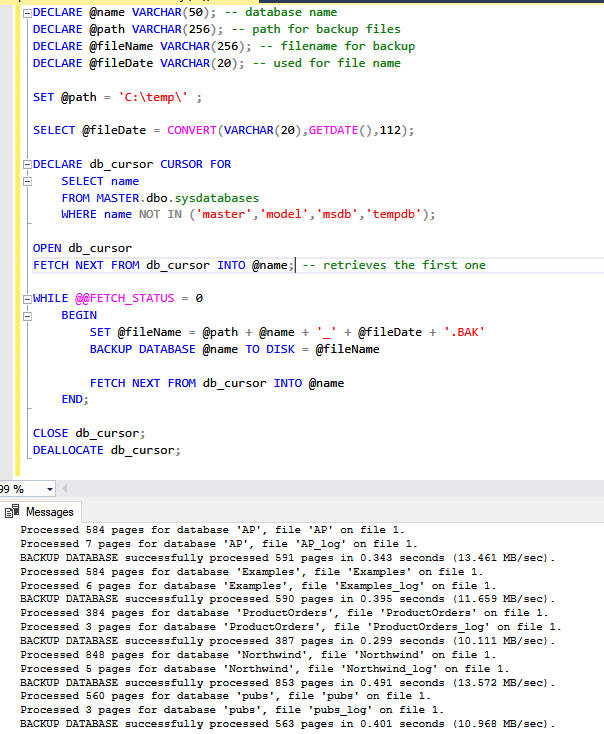Place cursor on OPEN db_cursor line
This screenshot has width=604, height=734.
tap(82, 248)
